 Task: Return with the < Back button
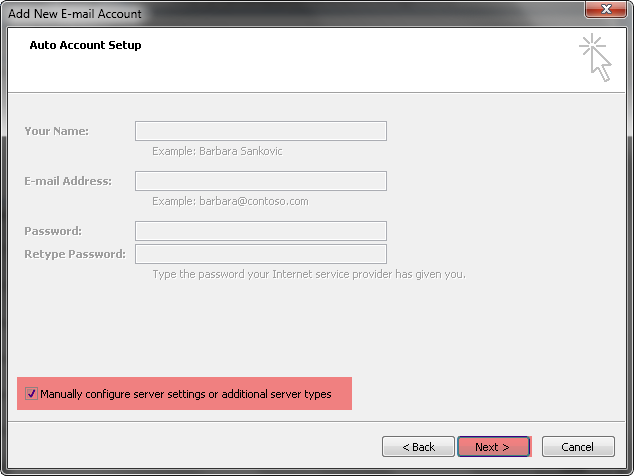[x=418, y=446]
